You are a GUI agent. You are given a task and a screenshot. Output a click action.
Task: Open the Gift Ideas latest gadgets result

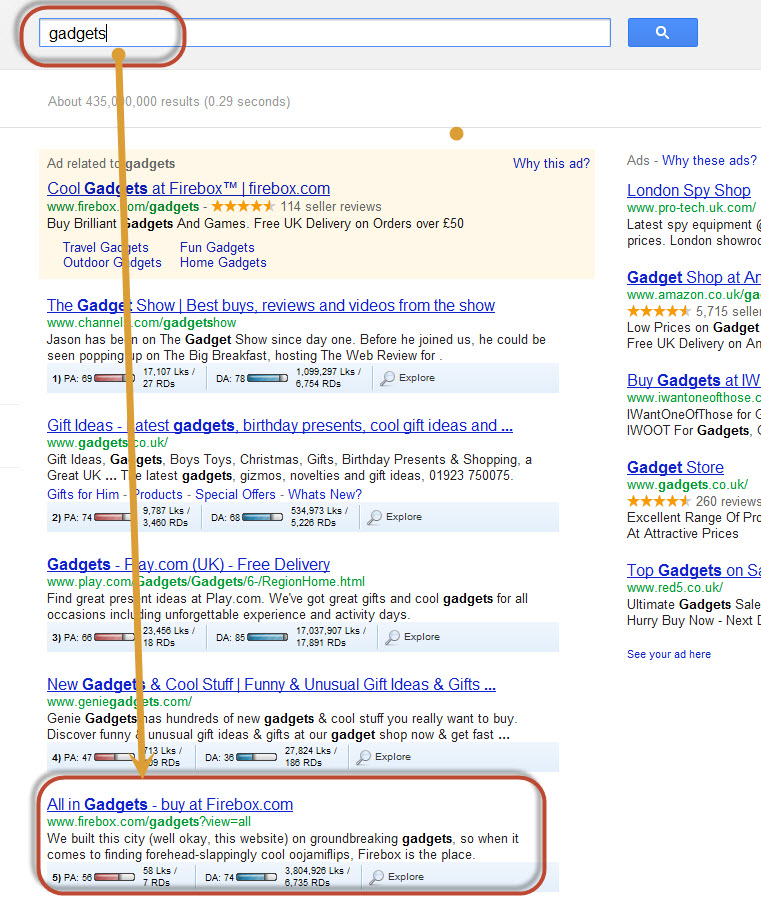[280, 426]
